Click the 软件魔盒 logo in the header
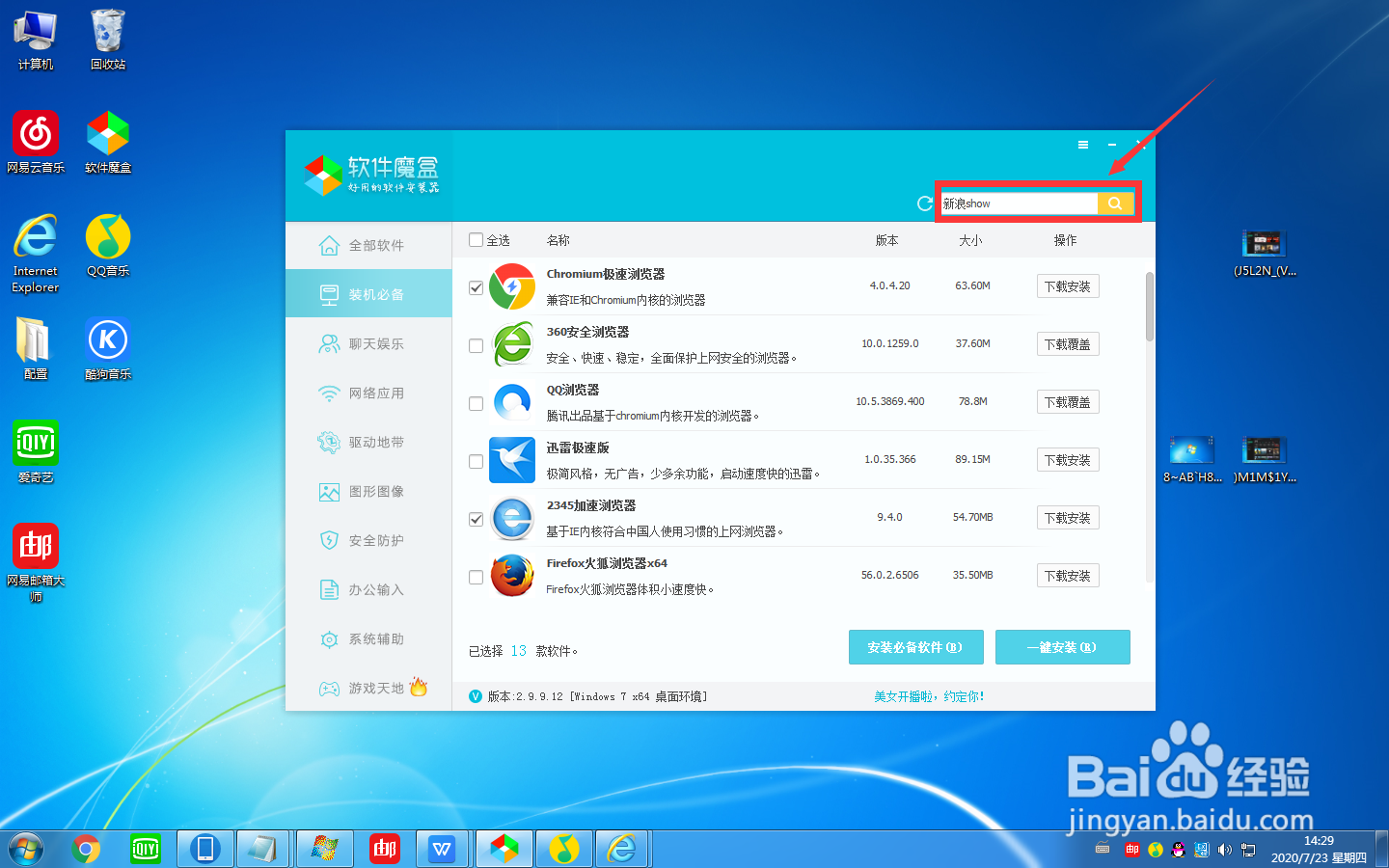 pyautogui.click(x=372, y=175)
